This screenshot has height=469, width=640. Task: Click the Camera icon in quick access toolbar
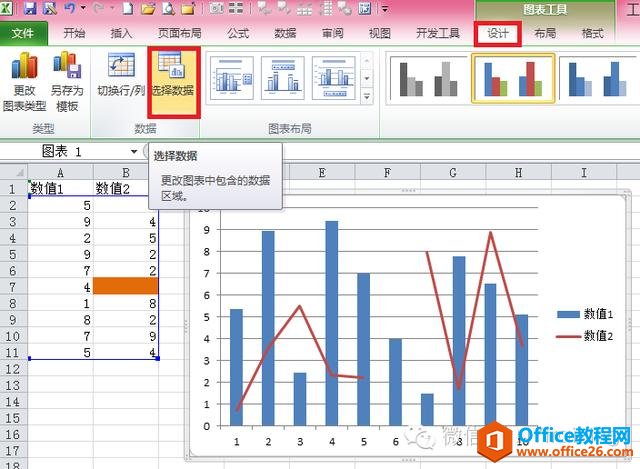click(x=216, y=8)
